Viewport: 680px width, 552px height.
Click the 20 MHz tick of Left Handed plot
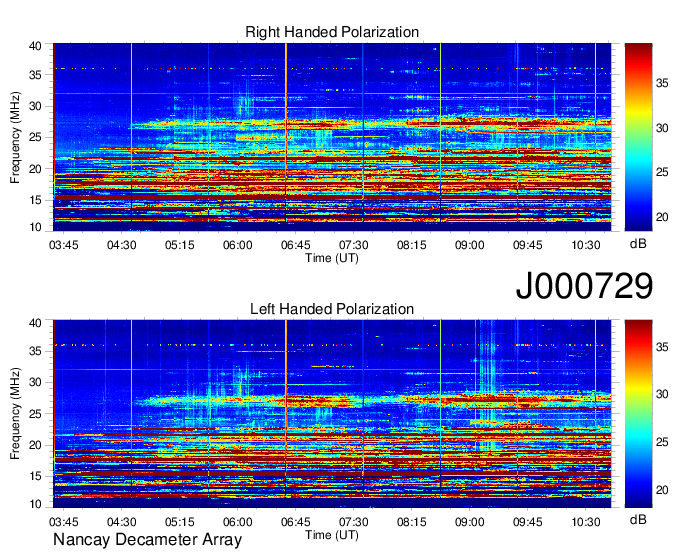click(36, 445)
